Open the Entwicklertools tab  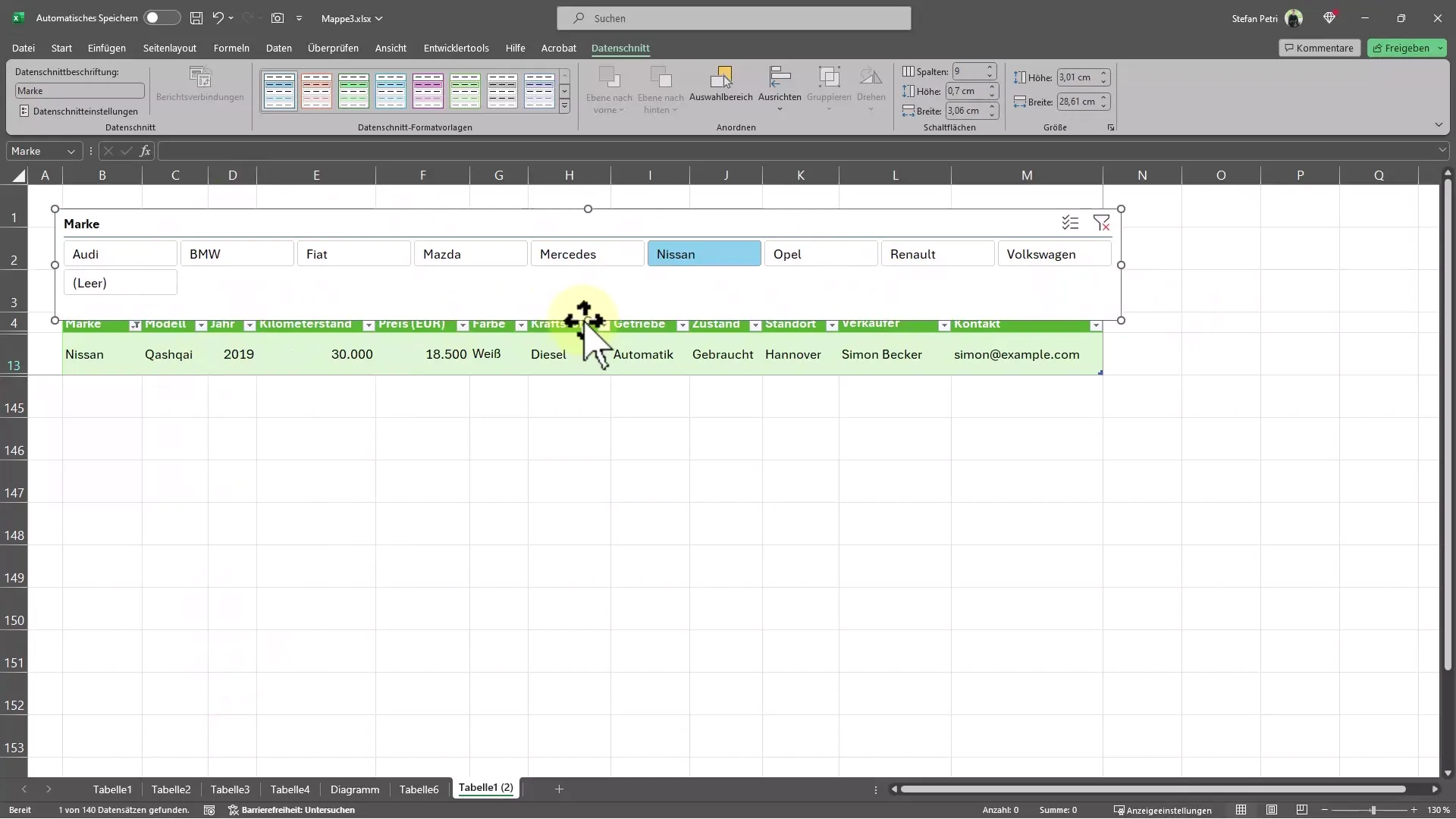click(x=457, y=48)
